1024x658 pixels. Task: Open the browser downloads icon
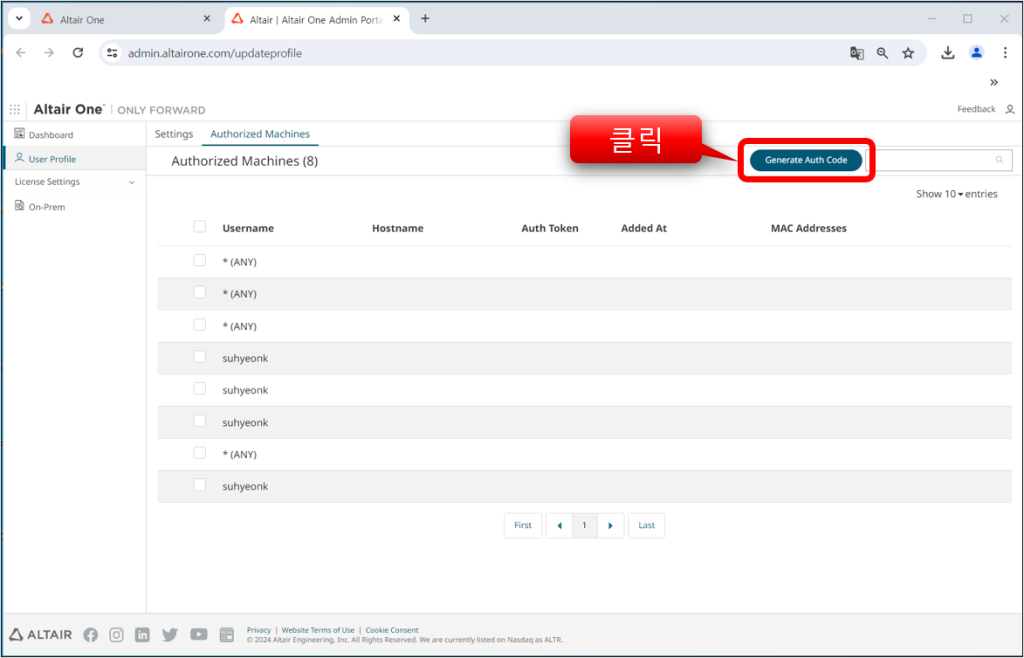948,54
